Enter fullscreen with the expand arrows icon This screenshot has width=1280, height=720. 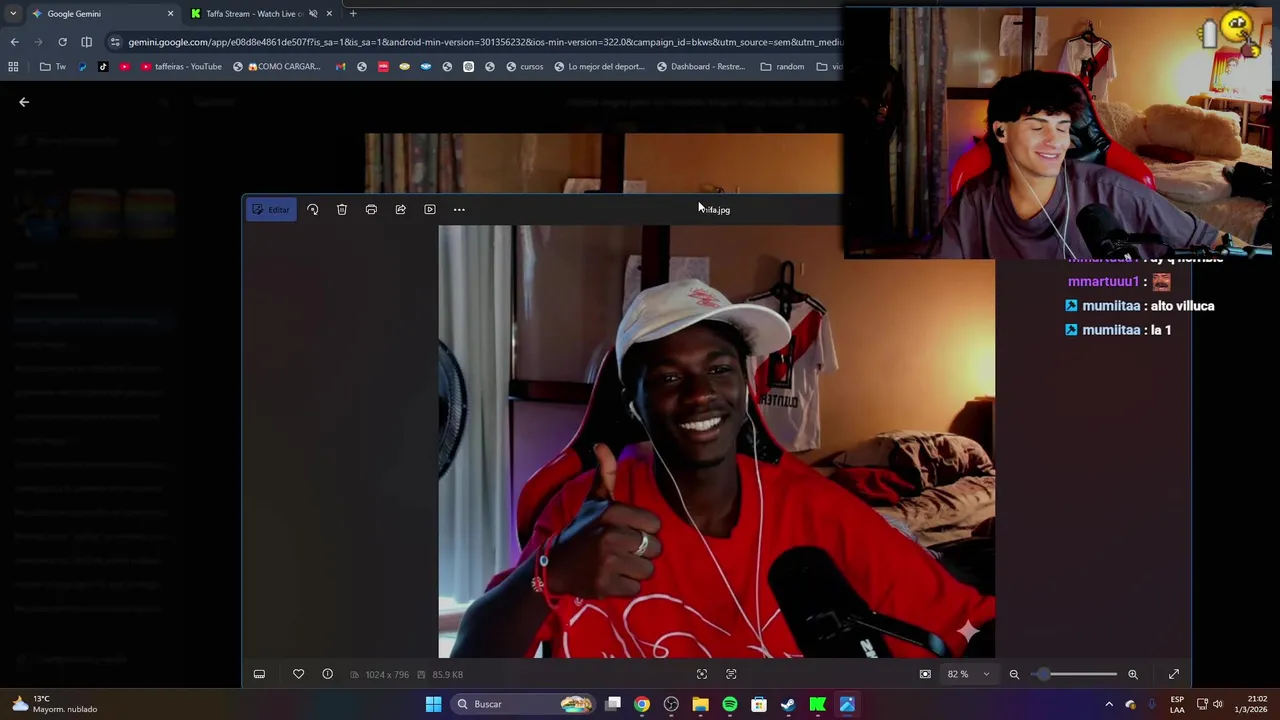pyautogui.click(x=1174, y=674)
